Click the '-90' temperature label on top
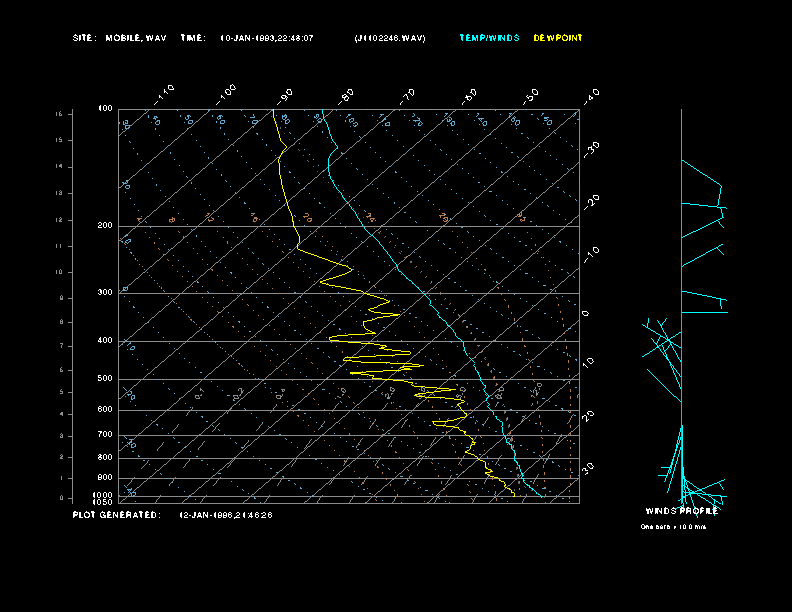Viewport: 792px width, 612px height. pos(286,95)
